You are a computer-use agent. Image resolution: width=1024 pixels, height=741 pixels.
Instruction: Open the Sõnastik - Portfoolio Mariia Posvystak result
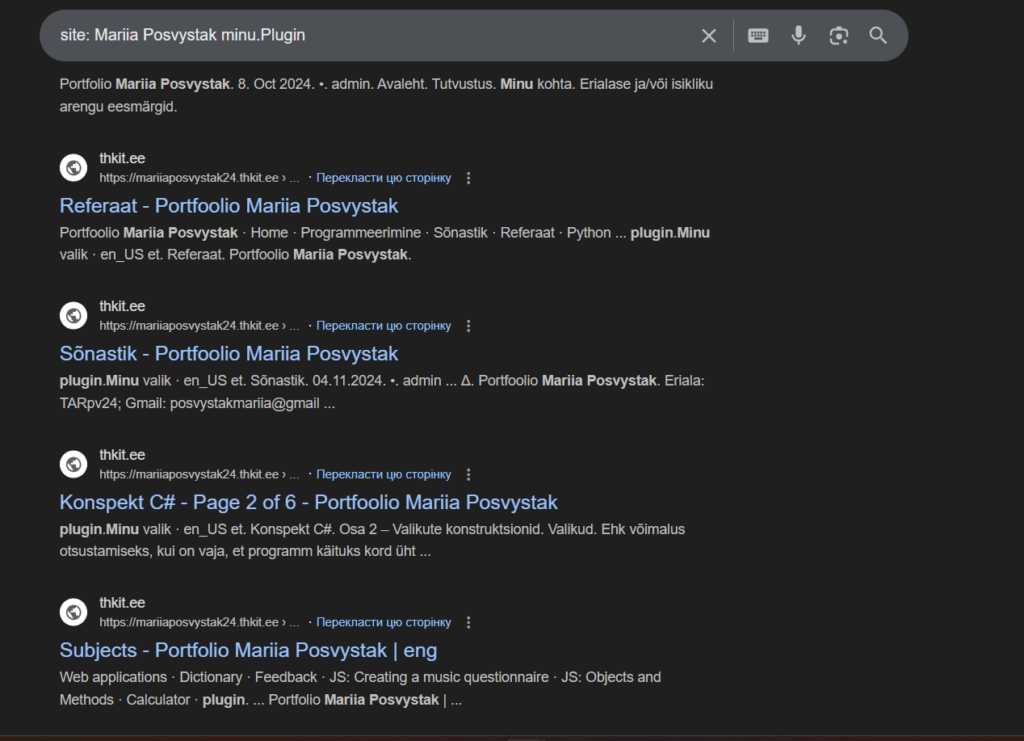click(x=229, y=354)
